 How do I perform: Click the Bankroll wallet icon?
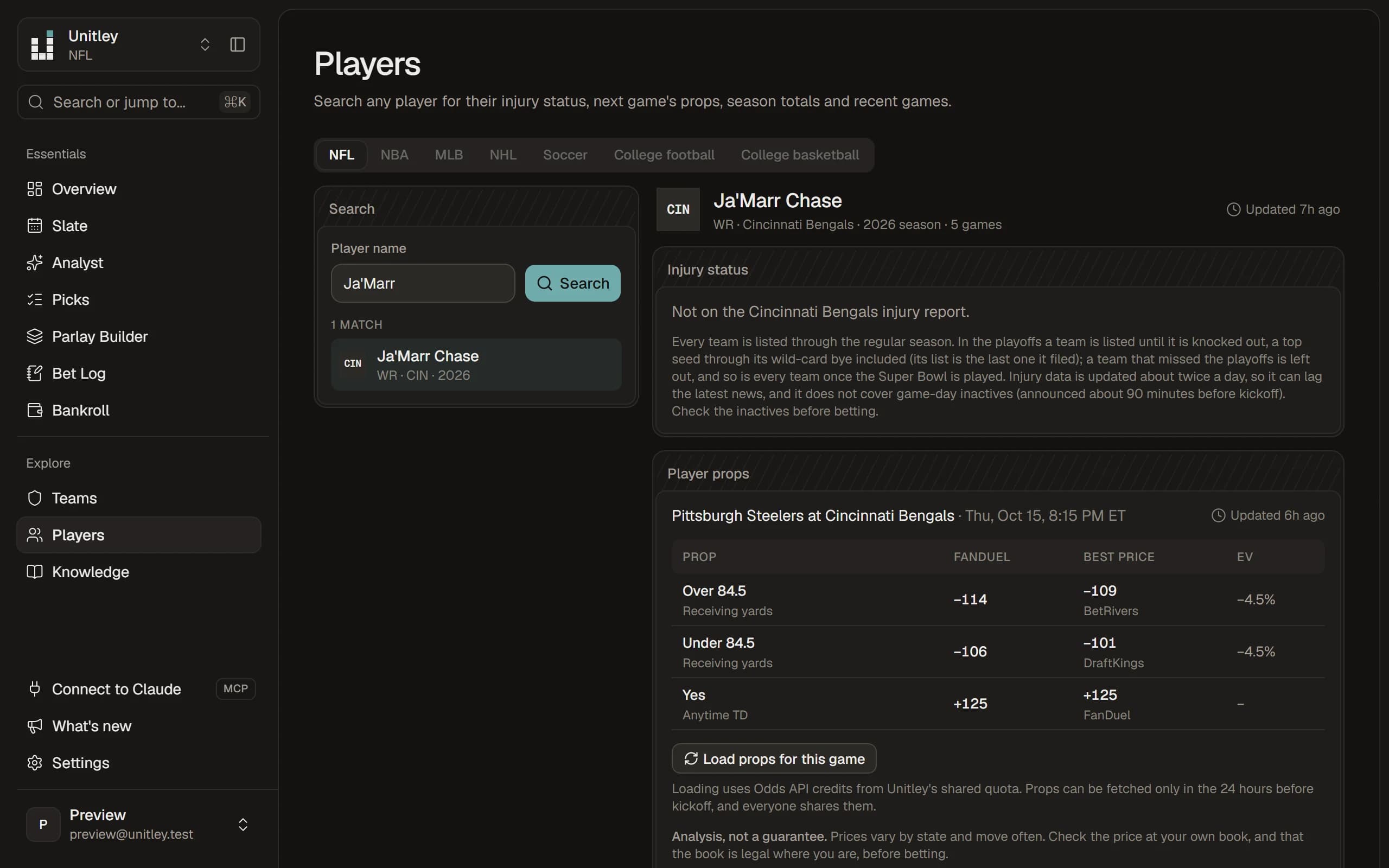pyautogui.click(x=35, y=411)
